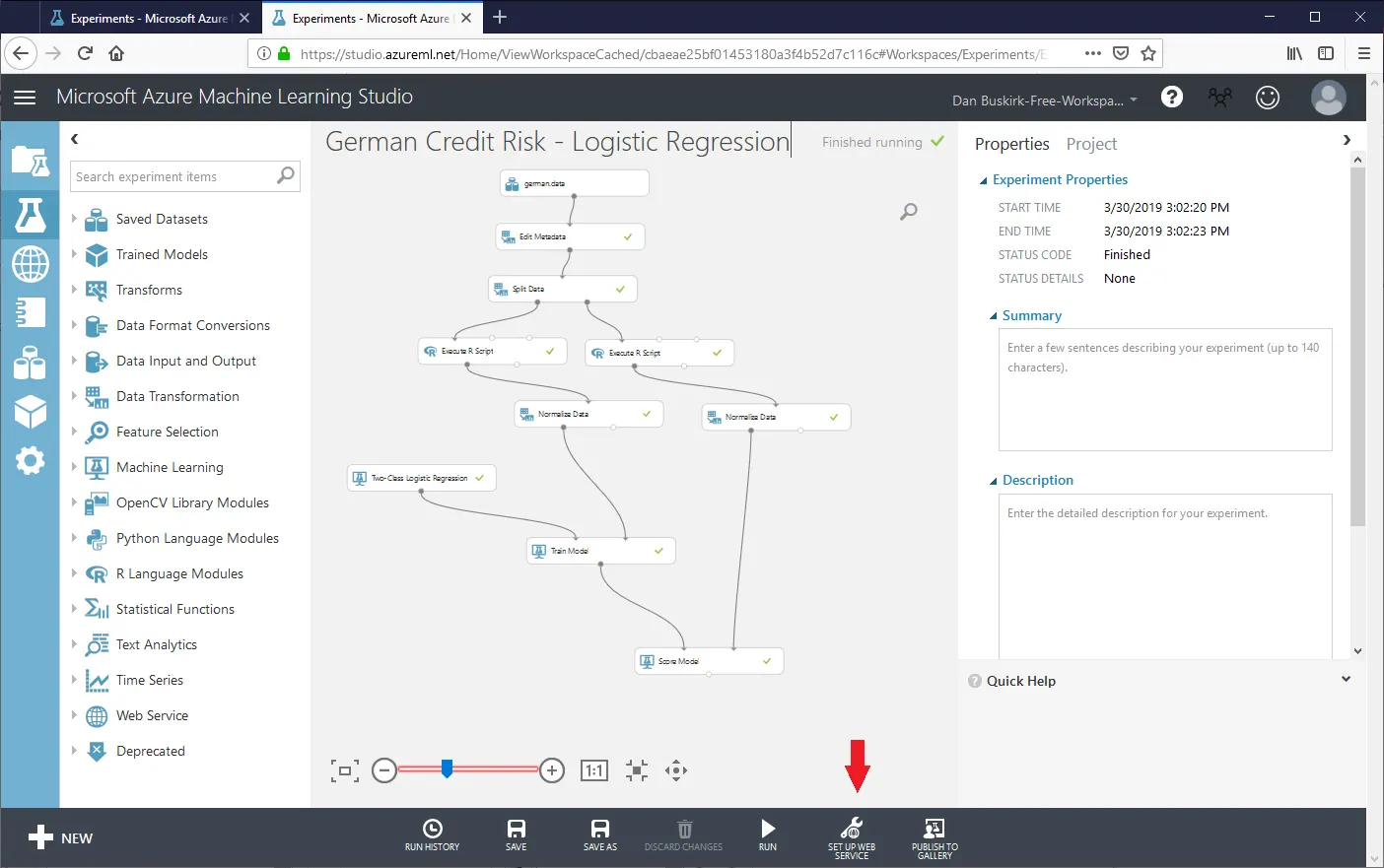The image size is (1384, 868).
Task: Open Trained Models cube in left rail
Action: pyautogui.click(x=30, y=411)
